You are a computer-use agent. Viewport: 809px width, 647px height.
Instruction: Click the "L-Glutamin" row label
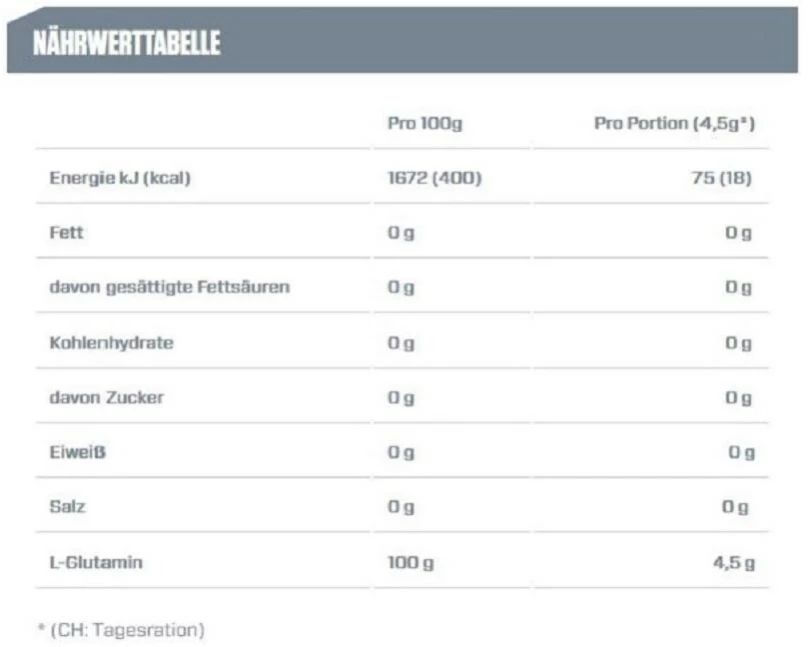click(96, 562)
